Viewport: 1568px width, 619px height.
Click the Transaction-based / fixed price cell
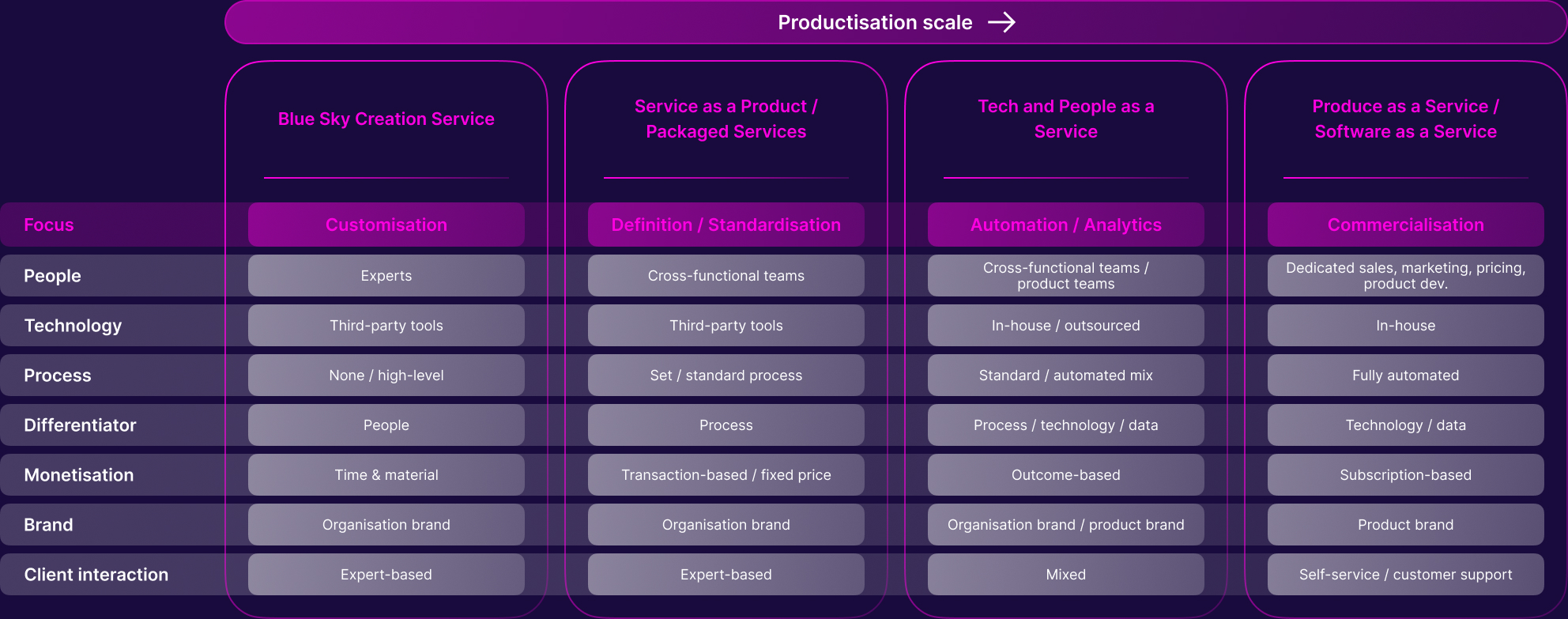(x=726, y=475)
